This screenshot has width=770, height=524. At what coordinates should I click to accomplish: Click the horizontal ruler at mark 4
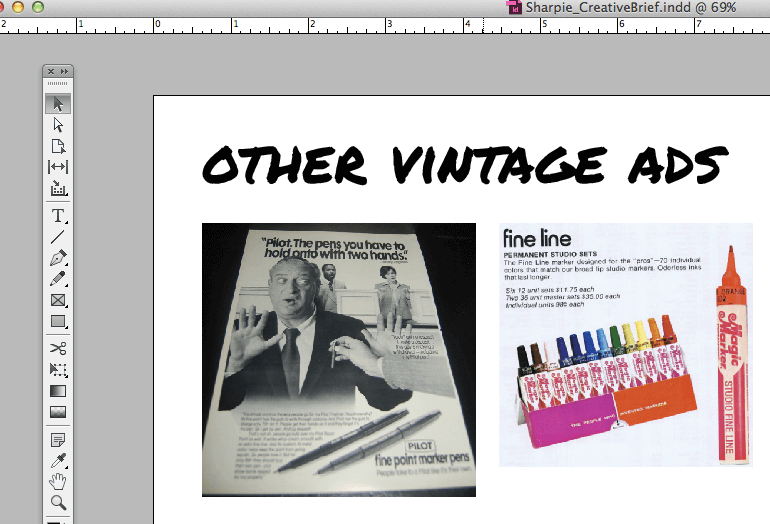[467, 25]
